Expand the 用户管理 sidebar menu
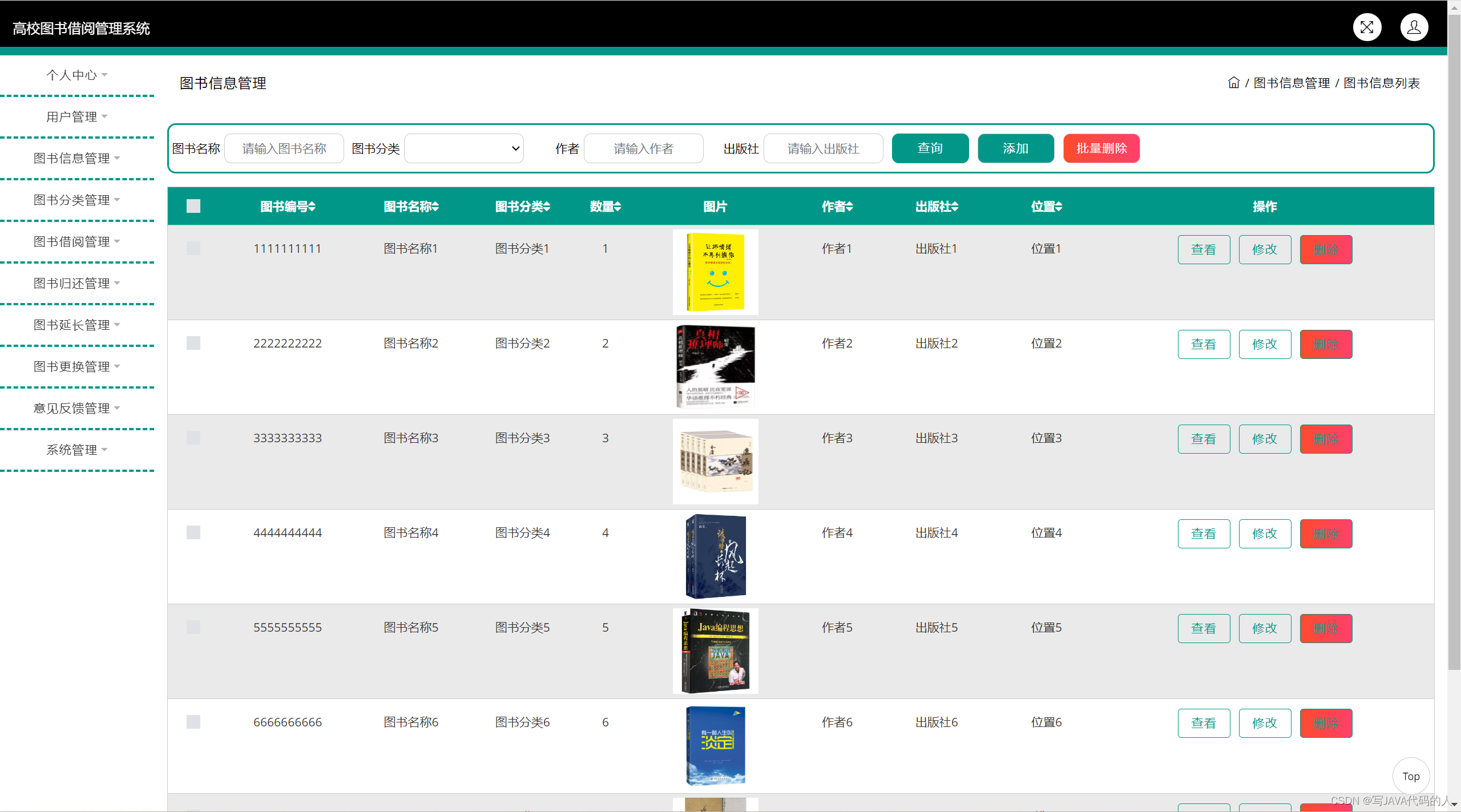Viewport: 1461px width, 812px height. [77, 116]
